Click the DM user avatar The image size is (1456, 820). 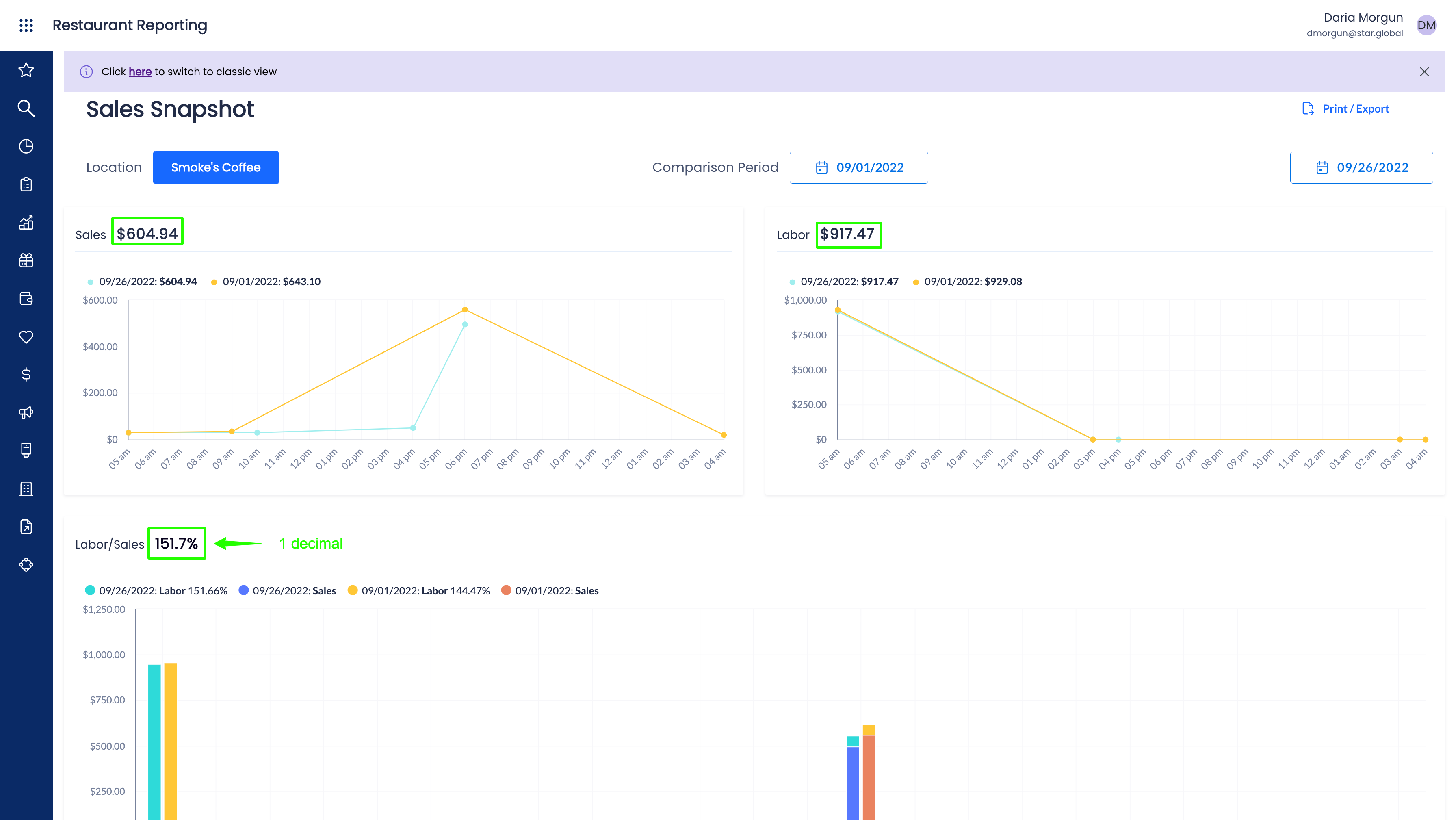[x=1427, y=25]
